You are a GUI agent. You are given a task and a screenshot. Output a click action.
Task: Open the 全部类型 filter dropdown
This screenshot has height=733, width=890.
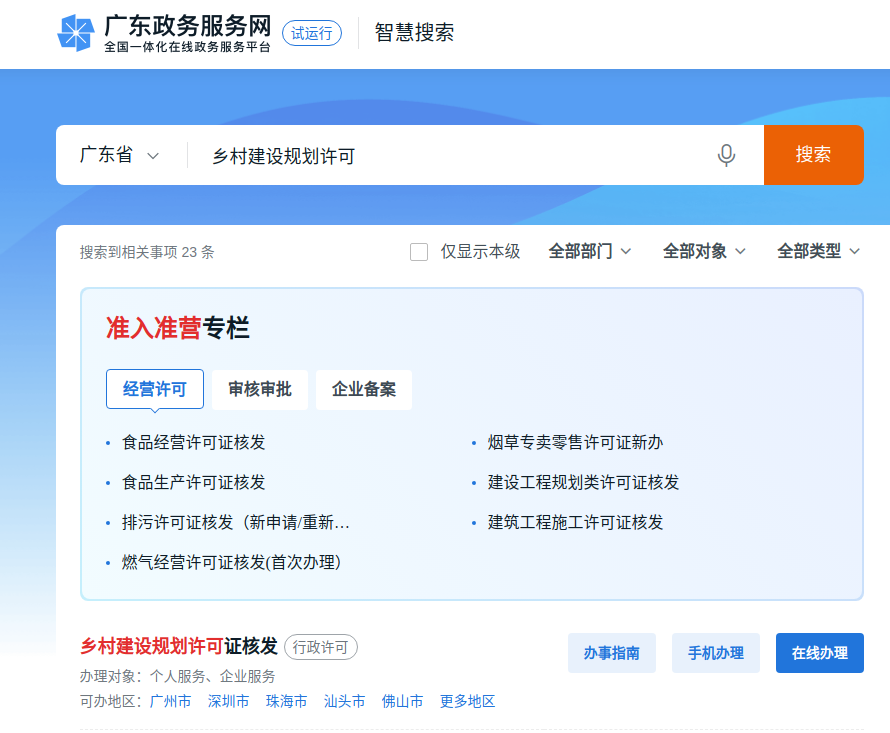point(818,252)
